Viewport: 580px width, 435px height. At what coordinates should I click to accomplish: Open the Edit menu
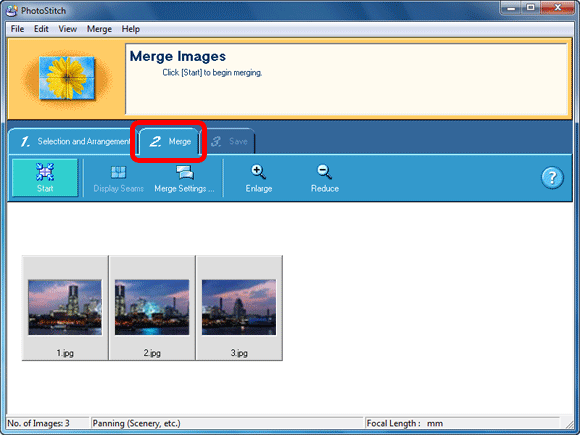coord(41,29)
